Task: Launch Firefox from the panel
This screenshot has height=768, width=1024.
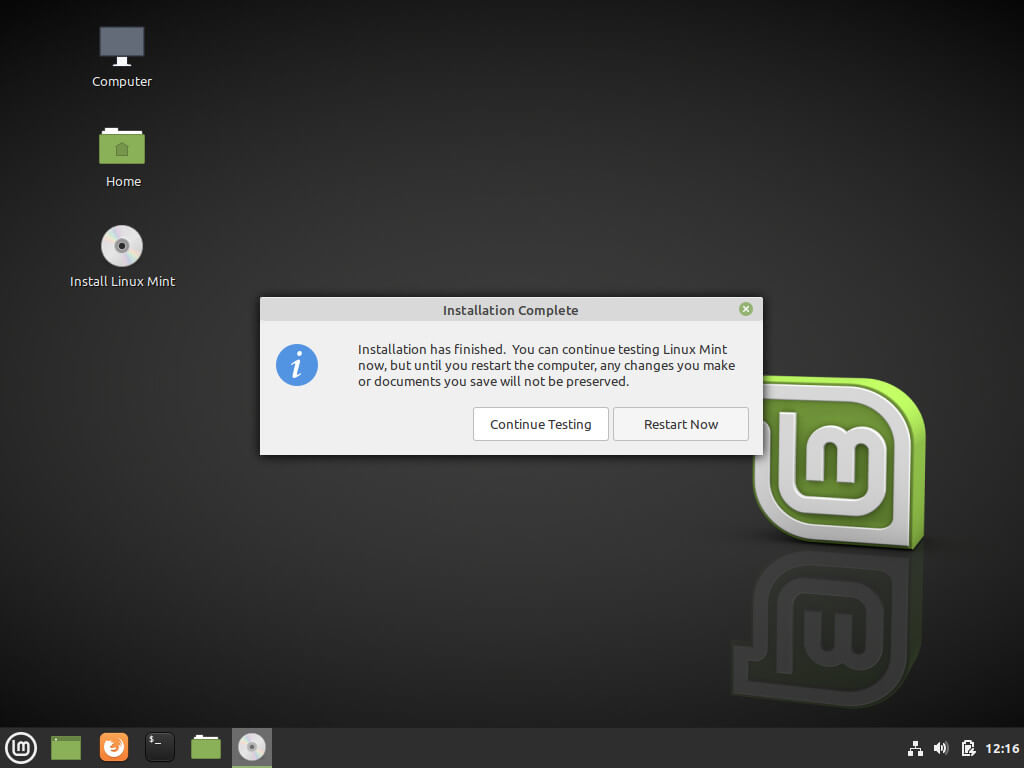Action: pos(114,748)
